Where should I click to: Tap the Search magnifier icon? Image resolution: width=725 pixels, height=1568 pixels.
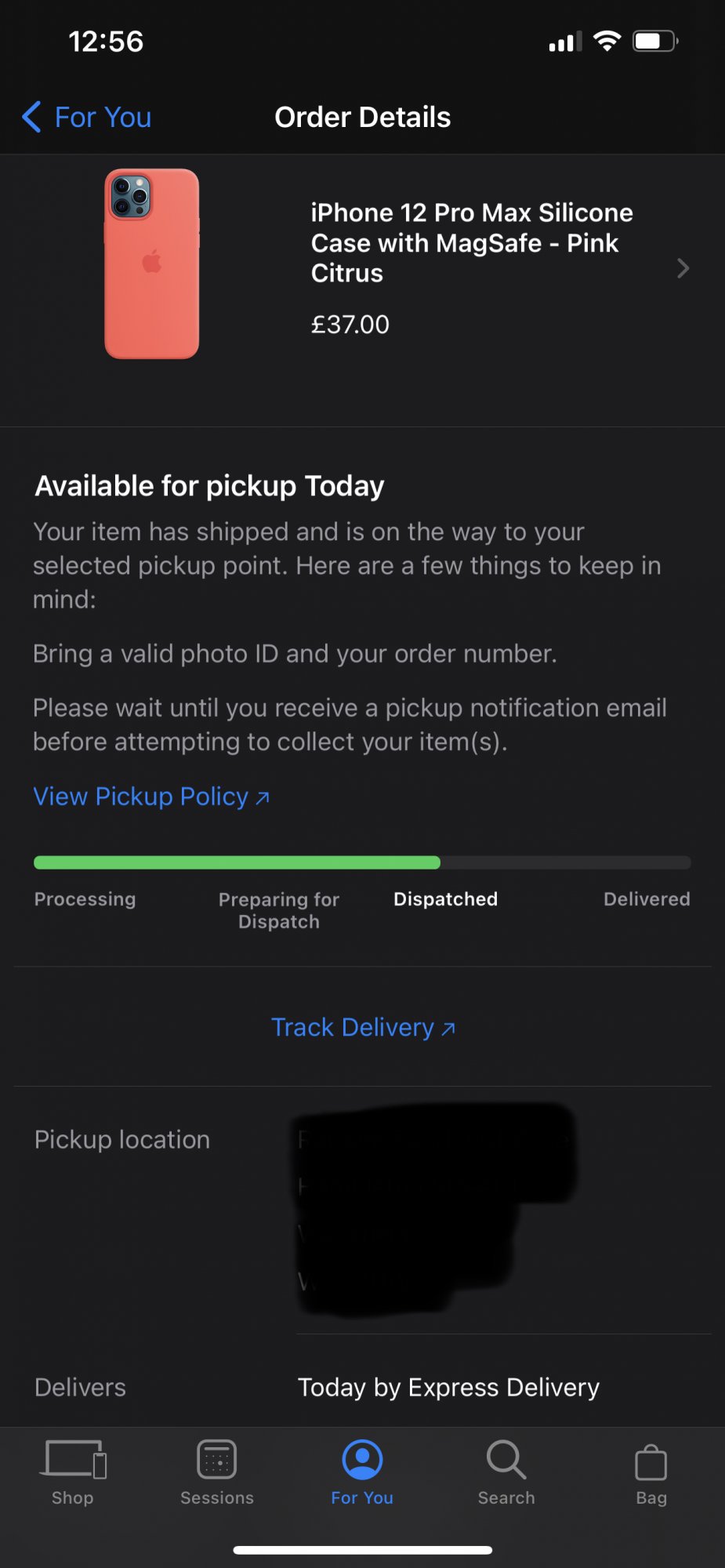pos(506,1460)
